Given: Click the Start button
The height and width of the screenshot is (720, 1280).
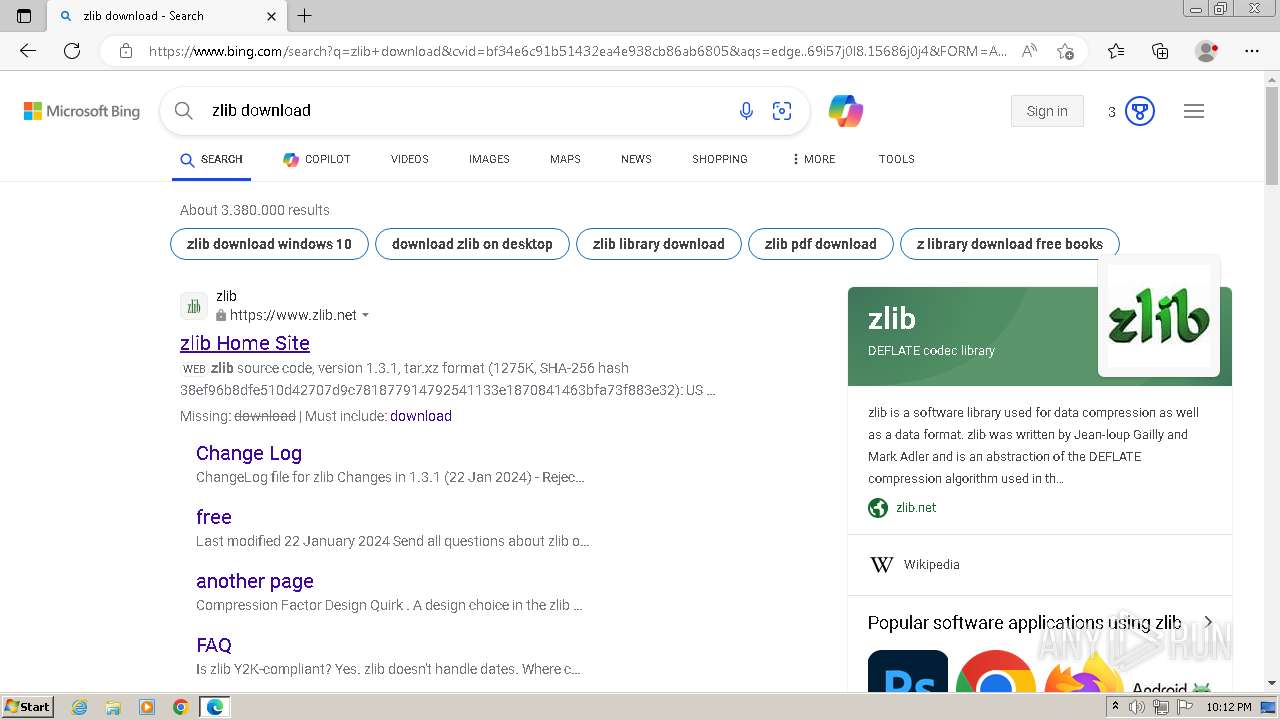Looking at the screenshot, I should 27,707.
